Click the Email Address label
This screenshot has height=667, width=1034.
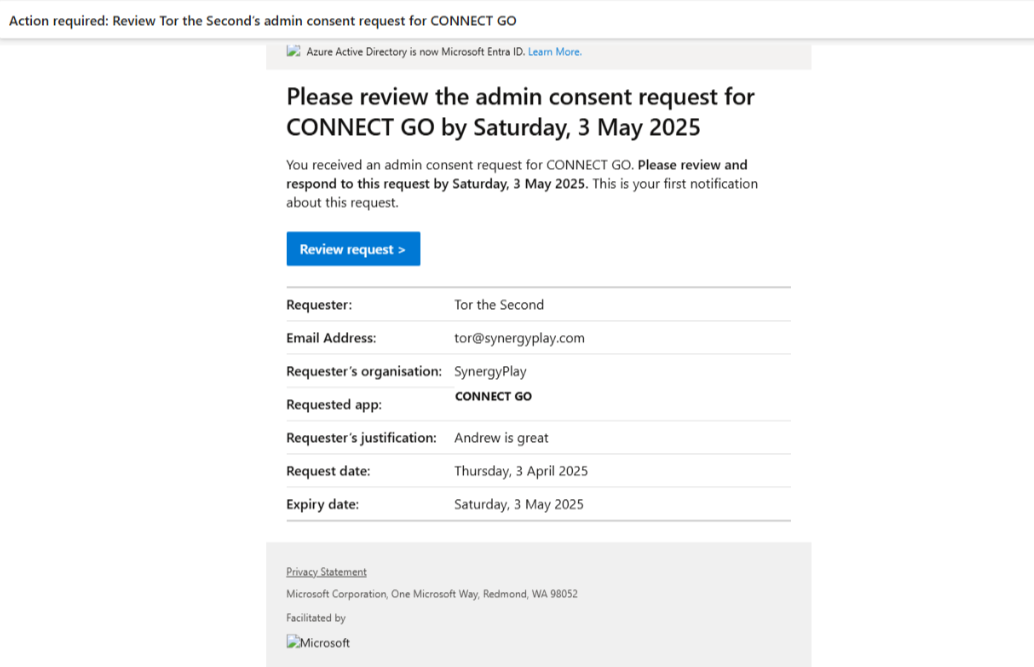(331, 338)
